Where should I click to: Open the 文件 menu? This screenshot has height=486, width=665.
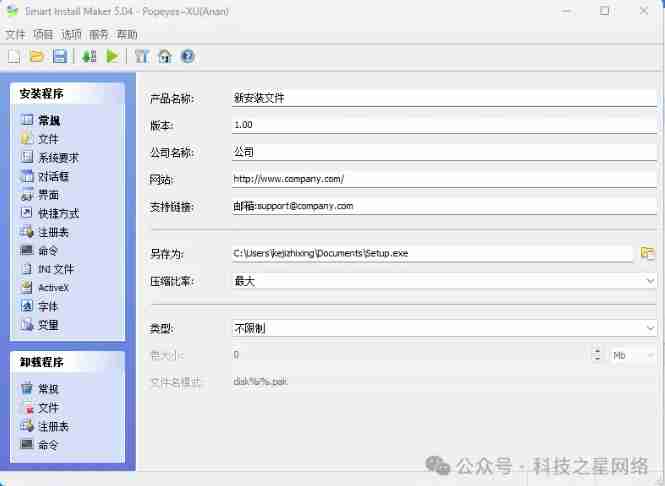click(x=15, y=34)
